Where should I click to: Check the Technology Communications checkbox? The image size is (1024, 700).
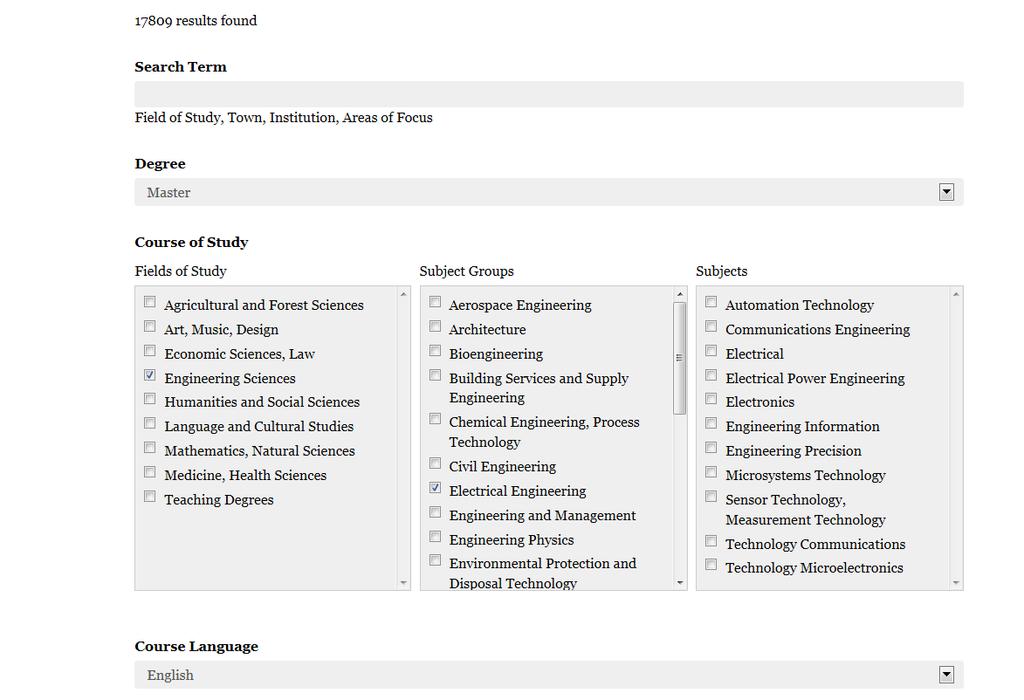click(711, 541)
